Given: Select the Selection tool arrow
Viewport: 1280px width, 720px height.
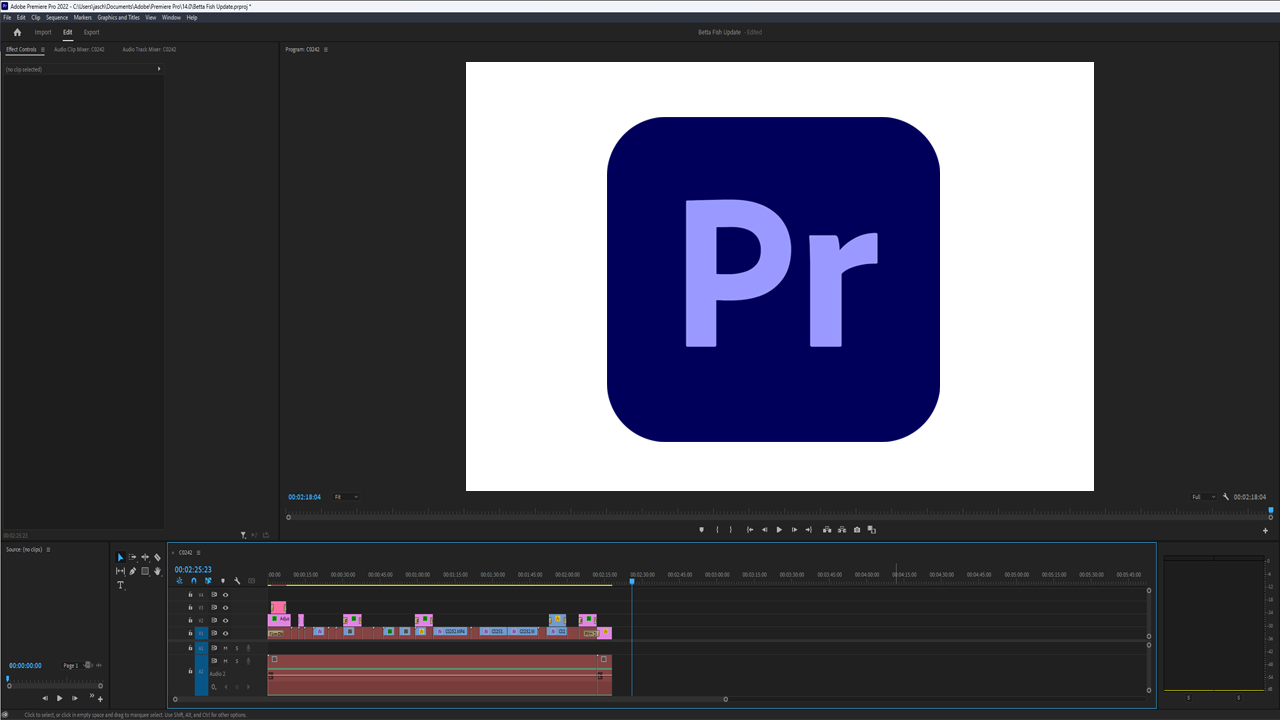Looking at the screenshot, I should pos(120,557).
